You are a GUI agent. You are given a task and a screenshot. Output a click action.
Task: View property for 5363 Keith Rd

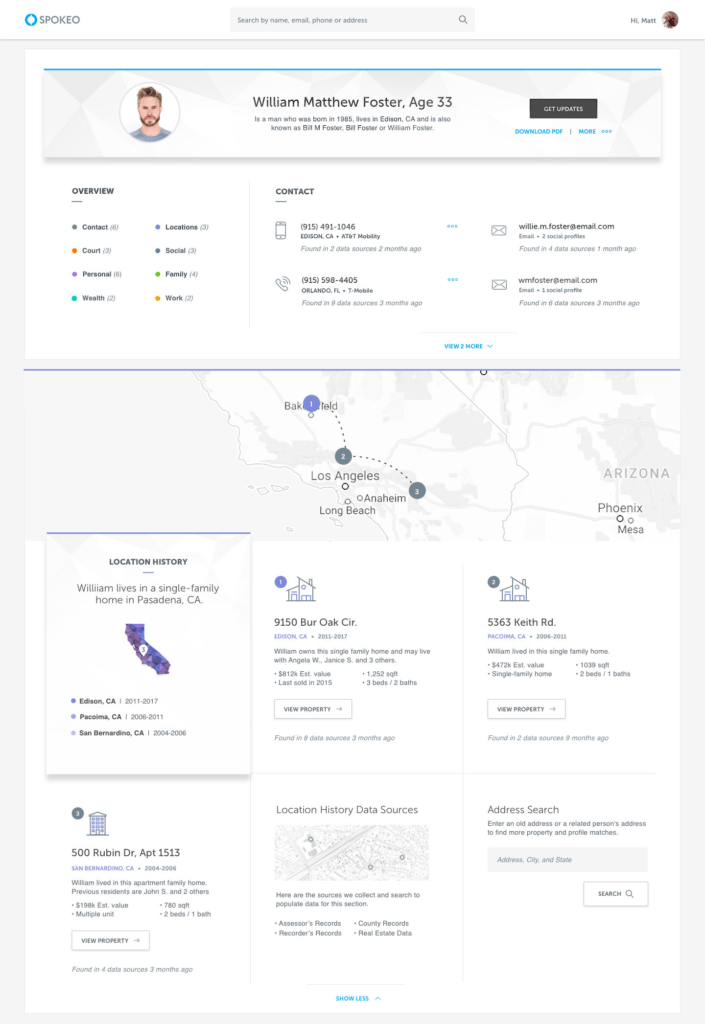[526, 709]
